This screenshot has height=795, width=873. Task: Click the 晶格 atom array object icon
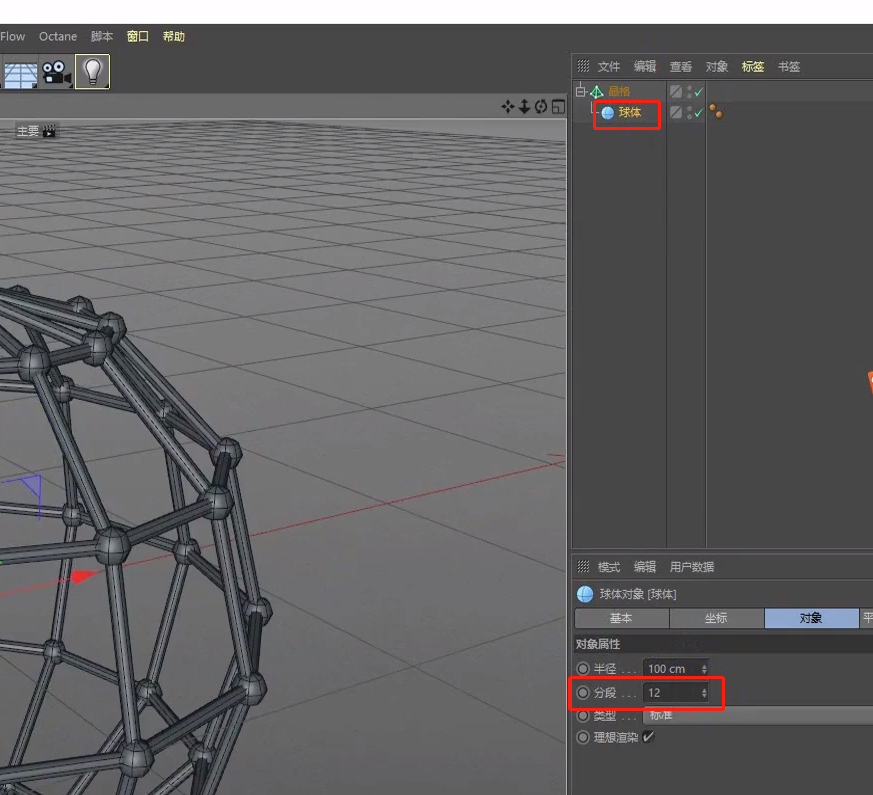point(597,92)
